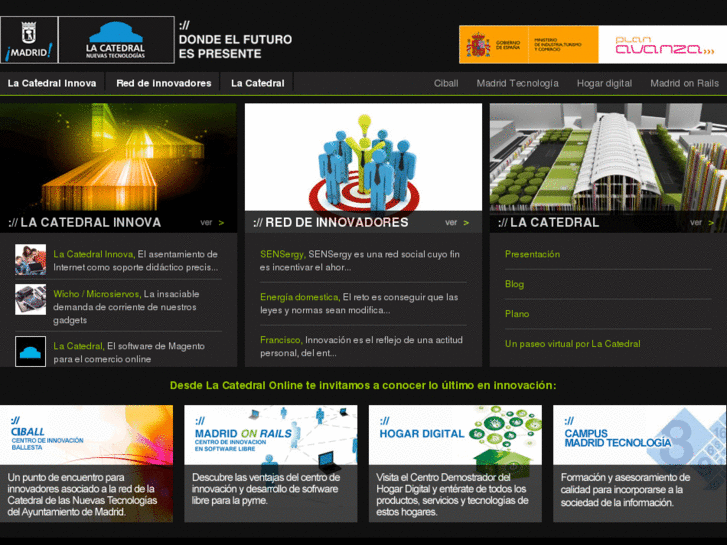Go to Madrid on Rails in navigation
727x545 pixels.
pyautogui.click(x=684, y=83)
